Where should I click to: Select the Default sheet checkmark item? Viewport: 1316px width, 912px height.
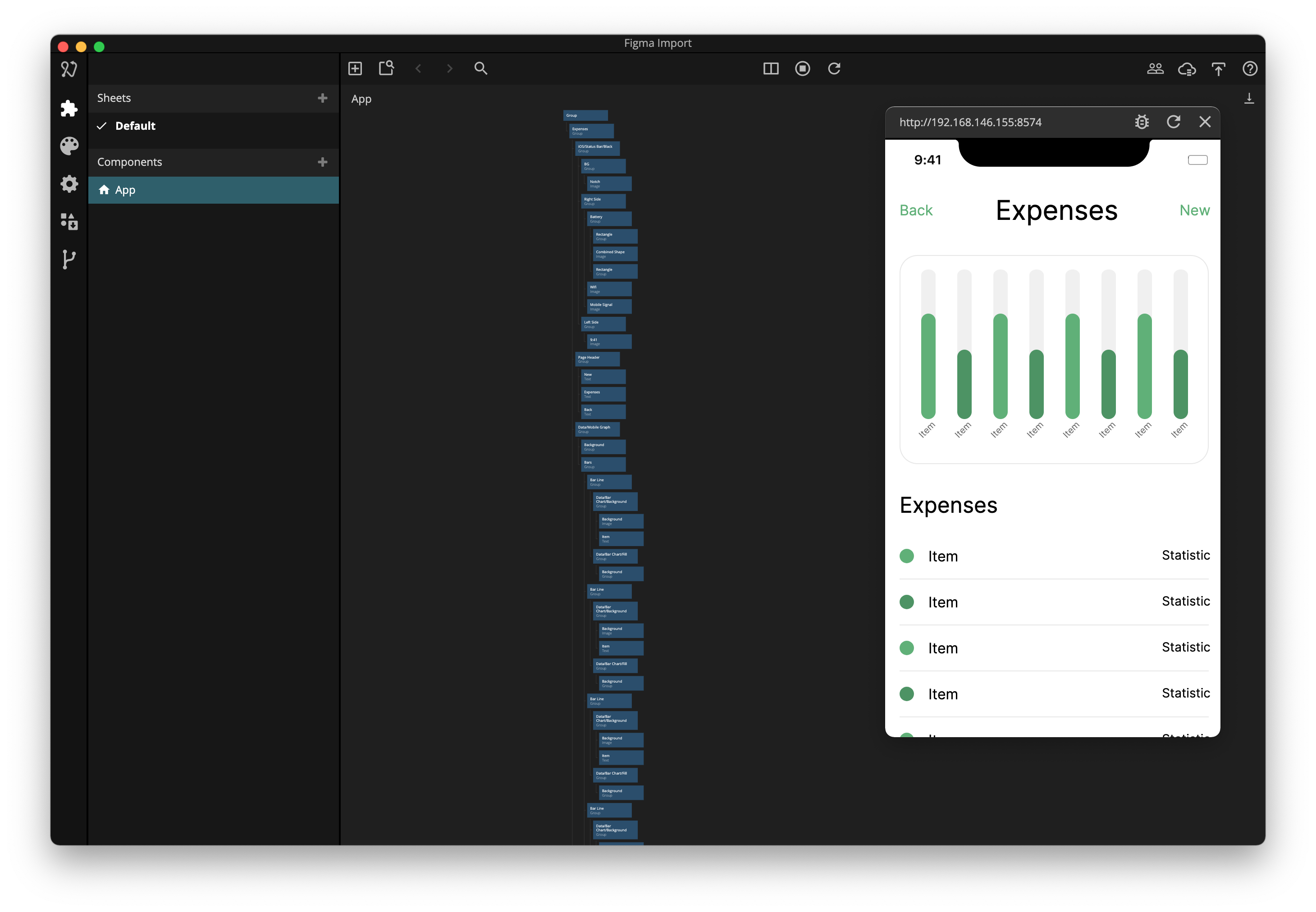135,126
